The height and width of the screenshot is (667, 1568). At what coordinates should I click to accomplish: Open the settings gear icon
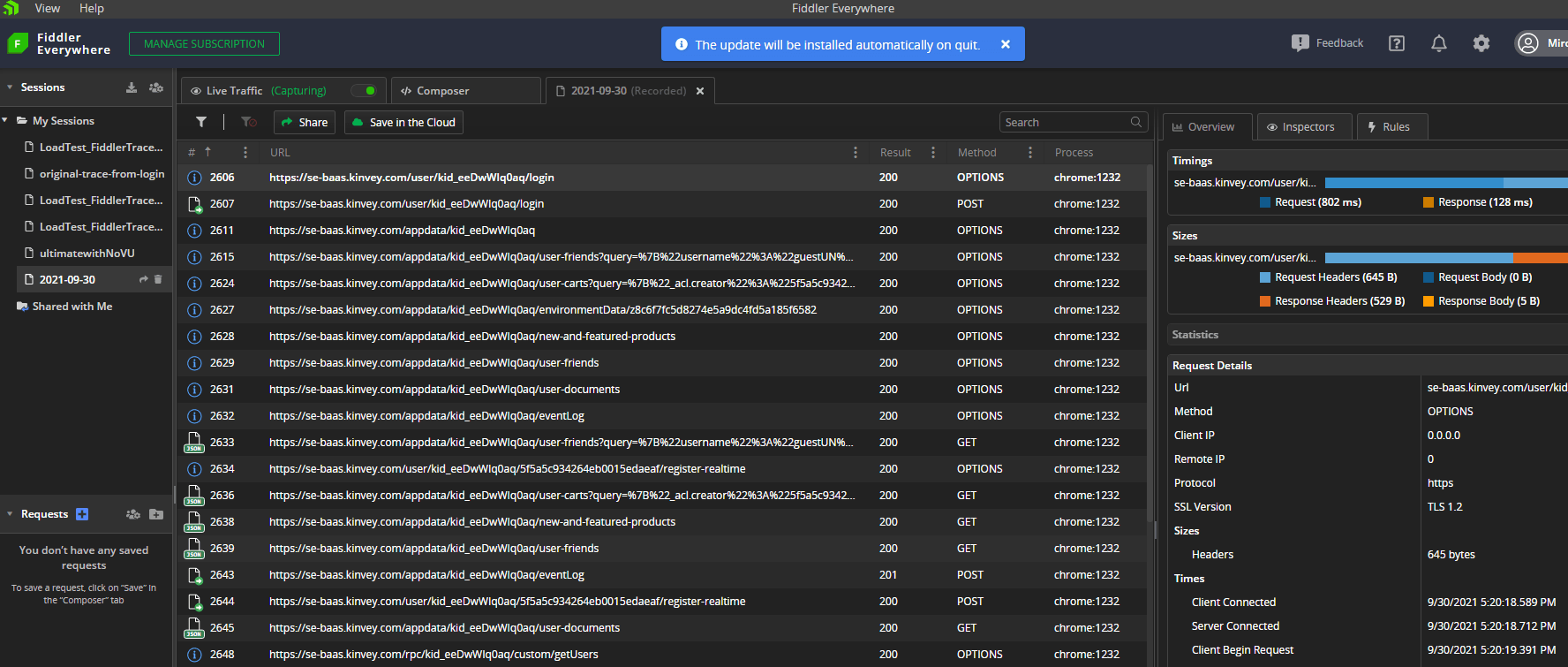tap(1481, 43)
